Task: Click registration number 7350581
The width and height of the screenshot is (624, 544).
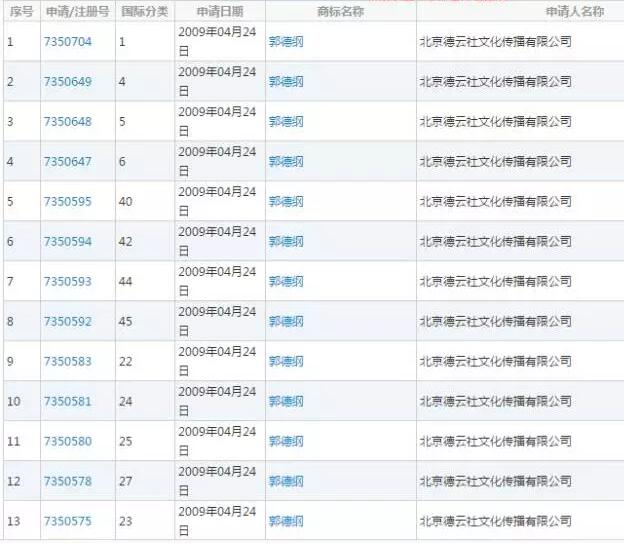Action: (x=67, y=402)
